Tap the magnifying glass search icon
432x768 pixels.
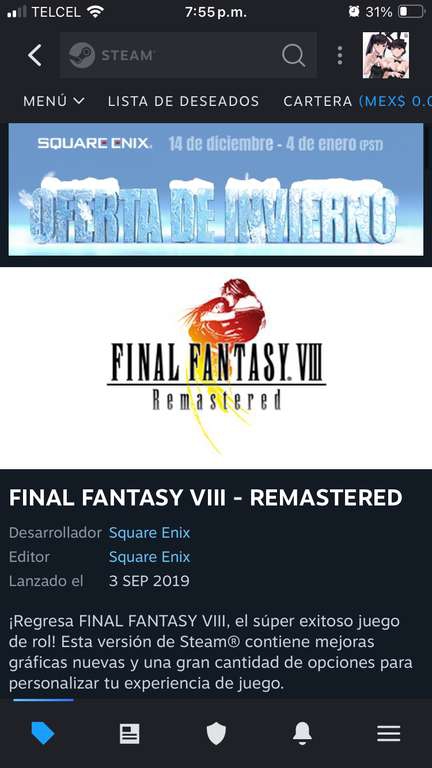[x=293, y=55]
